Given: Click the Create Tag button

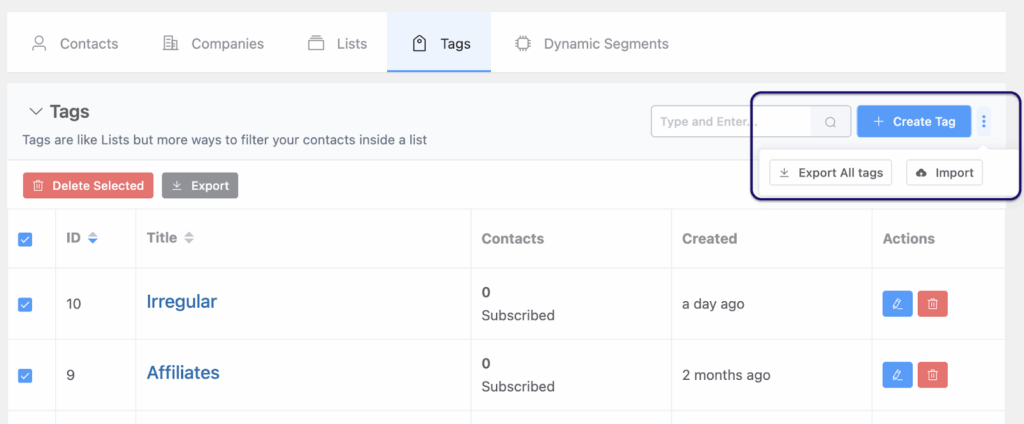Looking at the screenshot, I should tap(914, 122).
